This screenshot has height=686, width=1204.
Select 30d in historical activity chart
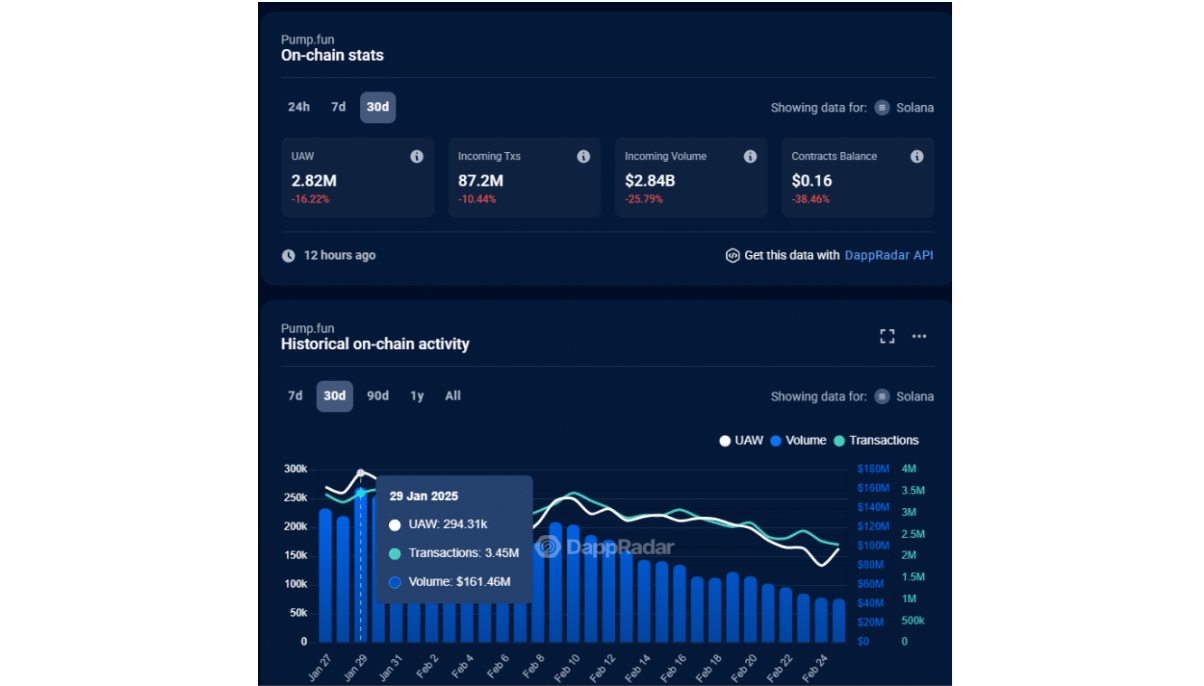[x=335, y=396]
